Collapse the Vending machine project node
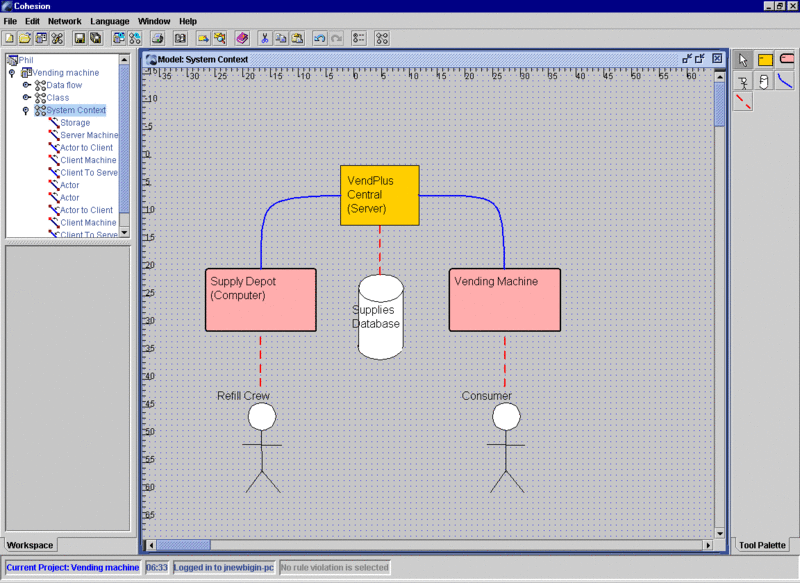The width and height of the screenshot is (800, 583). pyautogui.click(x=12, y=73)
